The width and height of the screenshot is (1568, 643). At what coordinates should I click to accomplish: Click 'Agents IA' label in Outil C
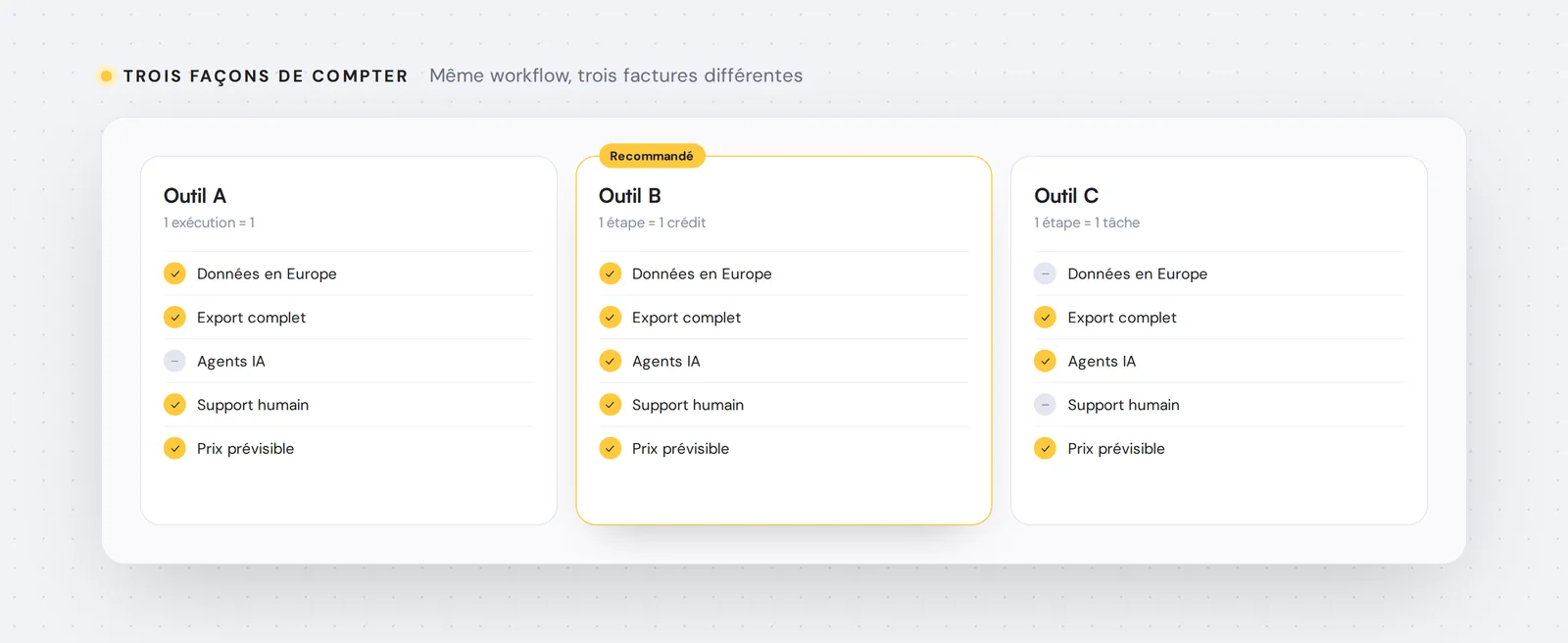(x=1102, y=362)
